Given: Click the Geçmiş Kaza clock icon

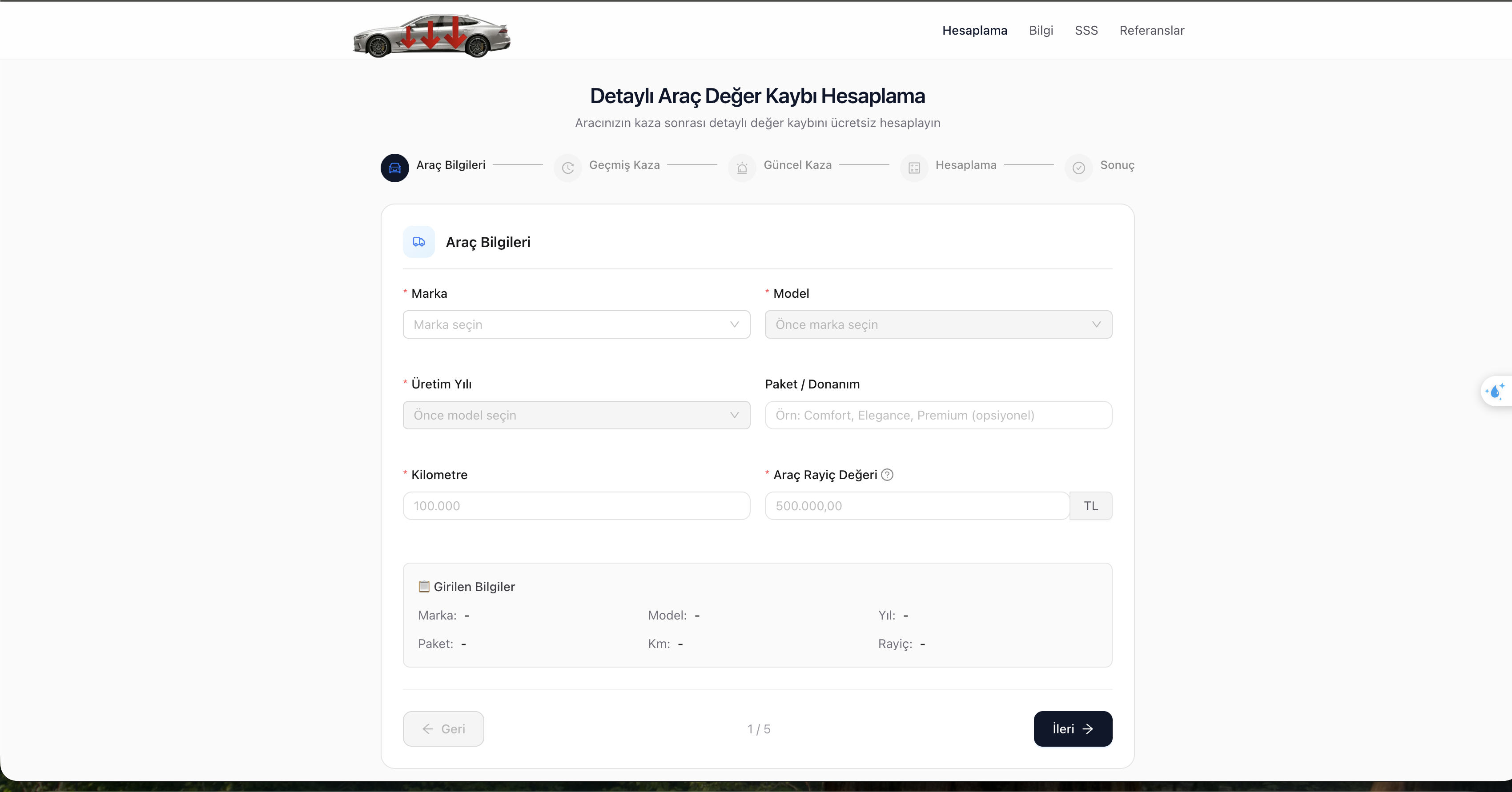Looking at the screenshot, I should pyautogui.click(x=567, y=168).
